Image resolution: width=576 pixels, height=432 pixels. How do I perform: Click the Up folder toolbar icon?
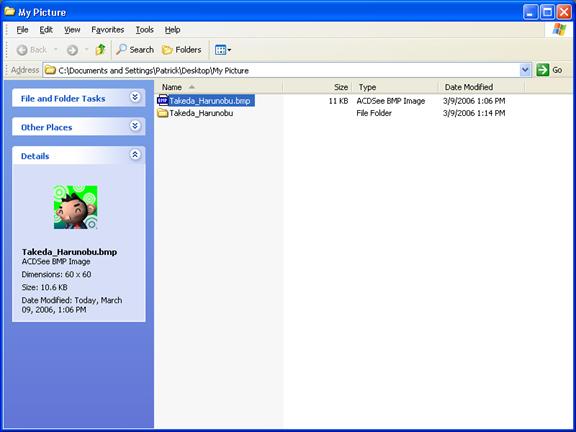(100, 50)
